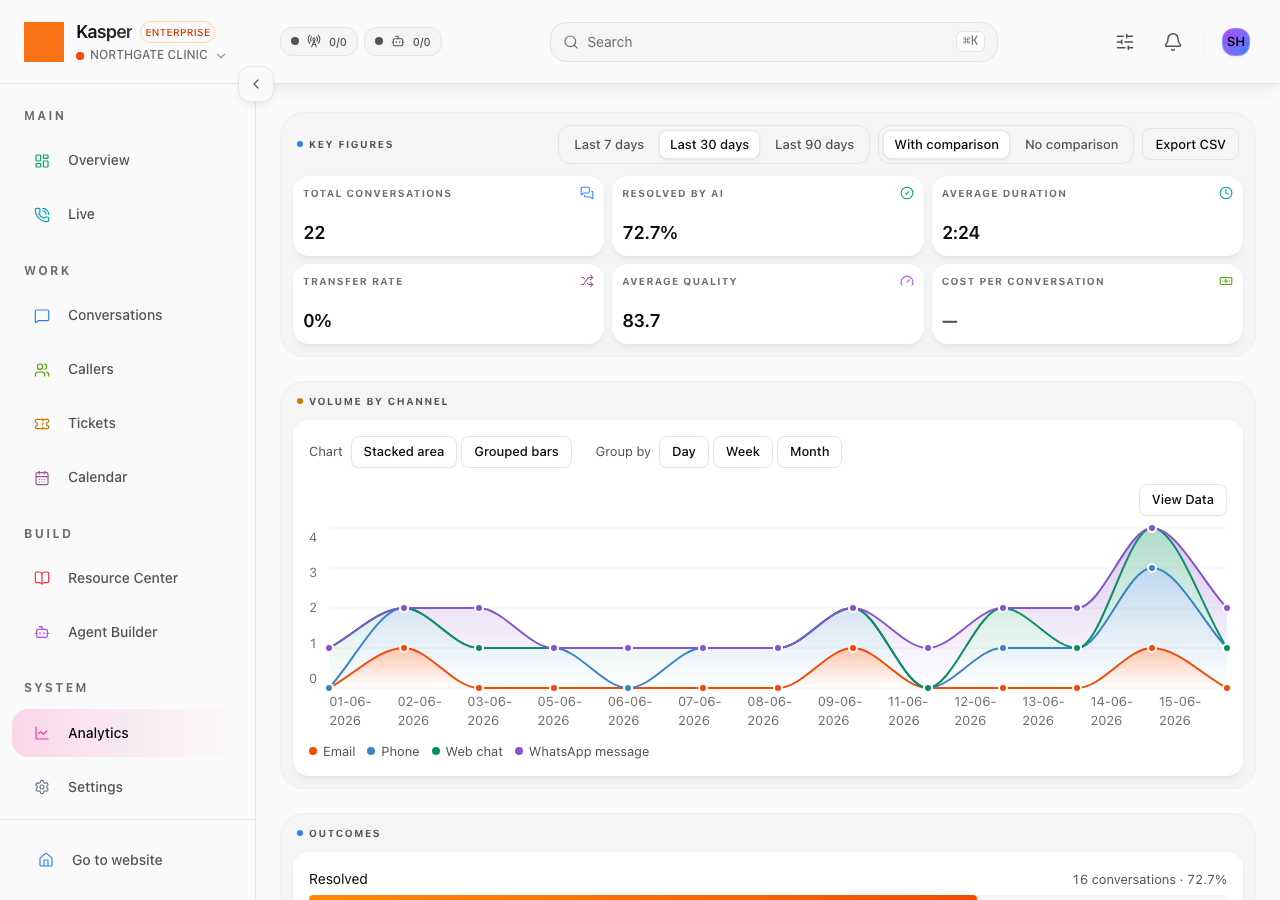Select the Last 30 days range

(709, 144)
